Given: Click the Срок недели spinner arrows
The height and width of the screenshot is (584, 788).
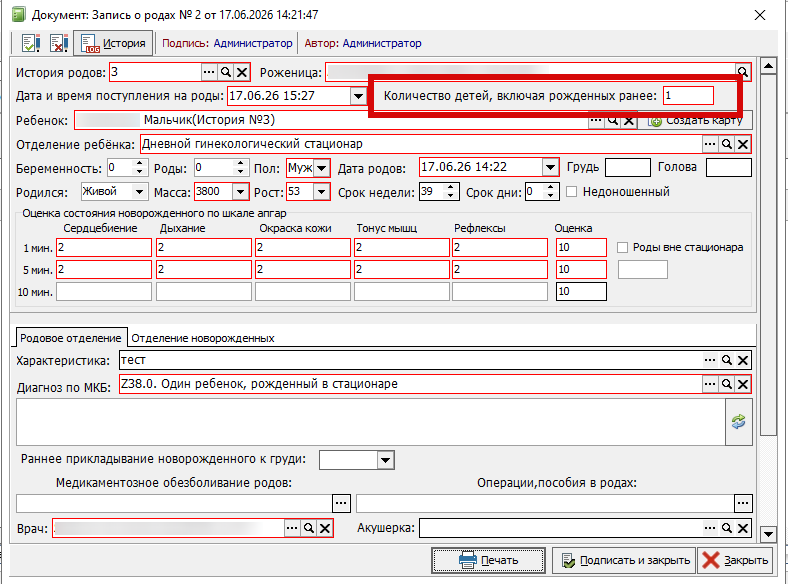Looking at the screenshot, I should click(x=451, y=192).
